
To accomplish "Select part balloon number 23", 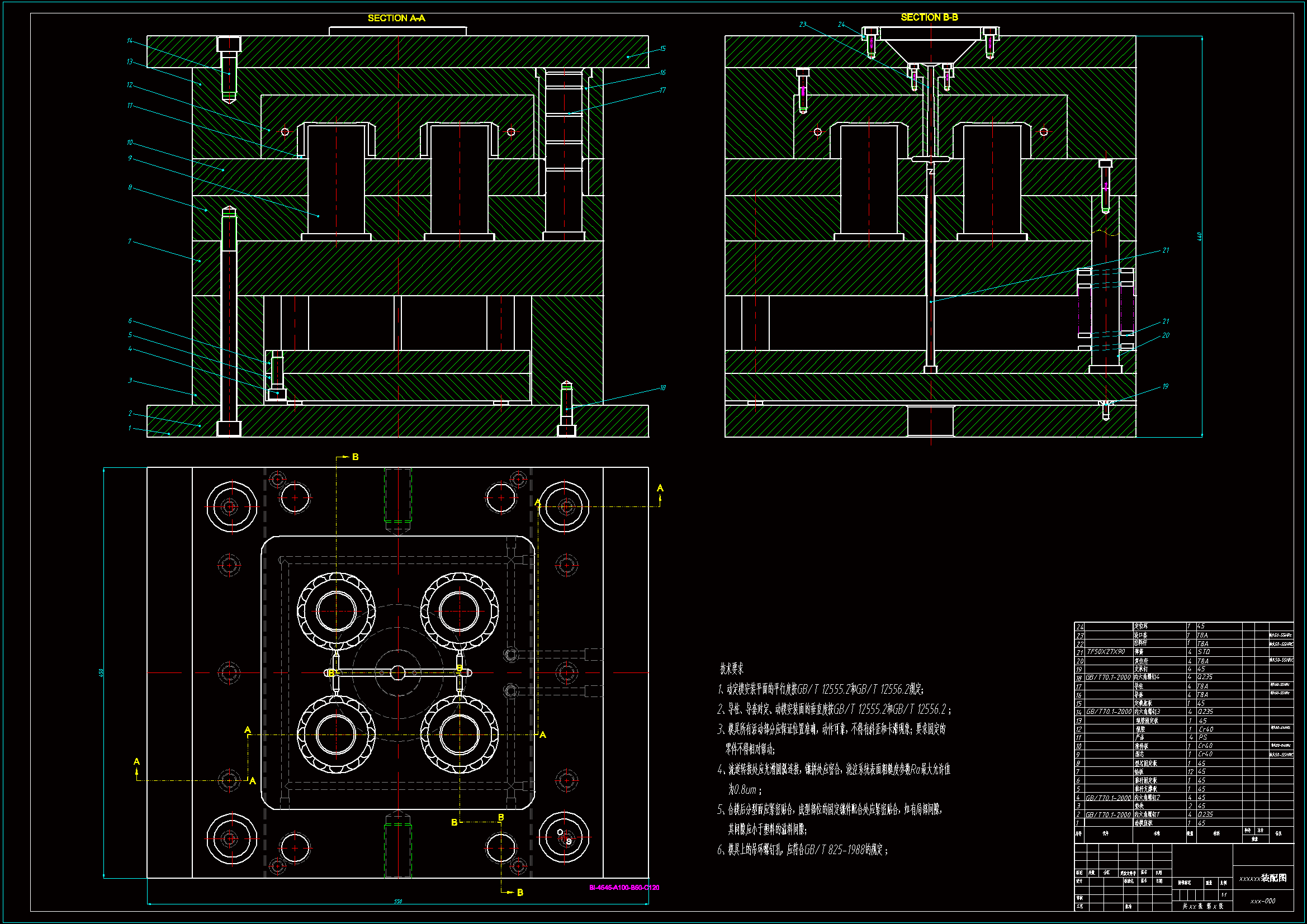I will (x=803, y=25).
